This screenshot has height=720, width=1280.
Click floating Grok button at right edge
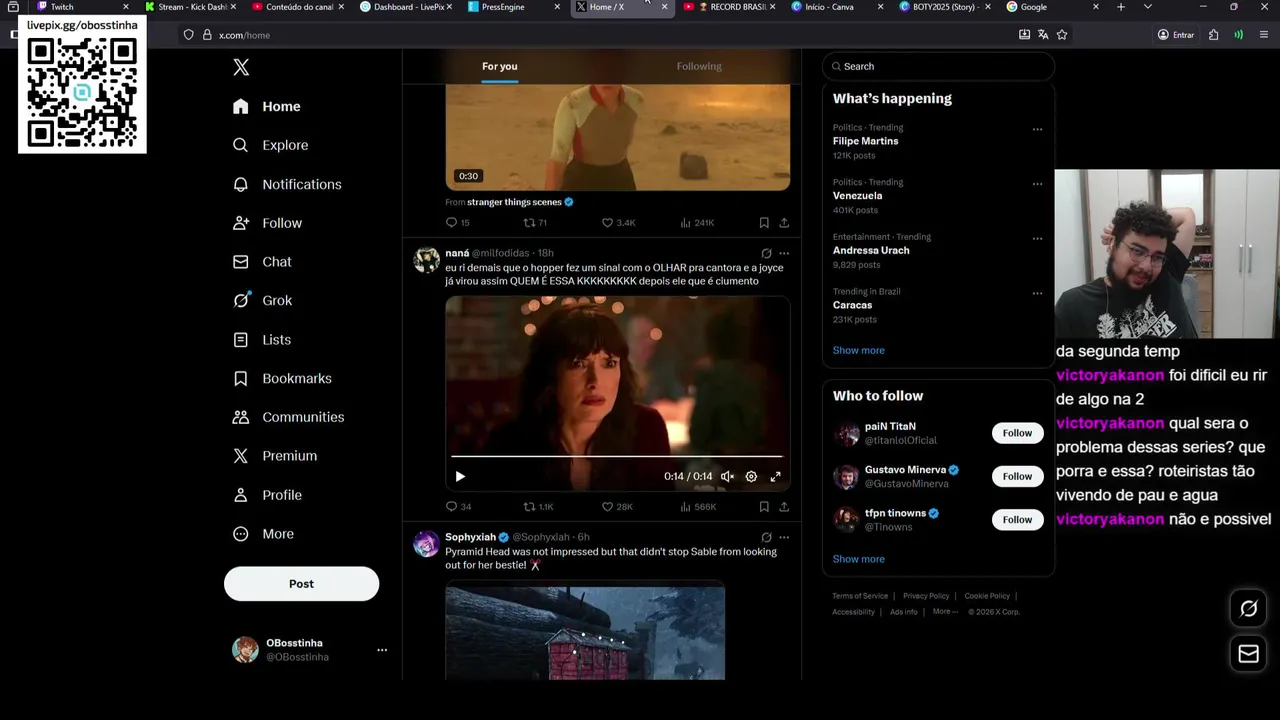tap(1249, 608)
